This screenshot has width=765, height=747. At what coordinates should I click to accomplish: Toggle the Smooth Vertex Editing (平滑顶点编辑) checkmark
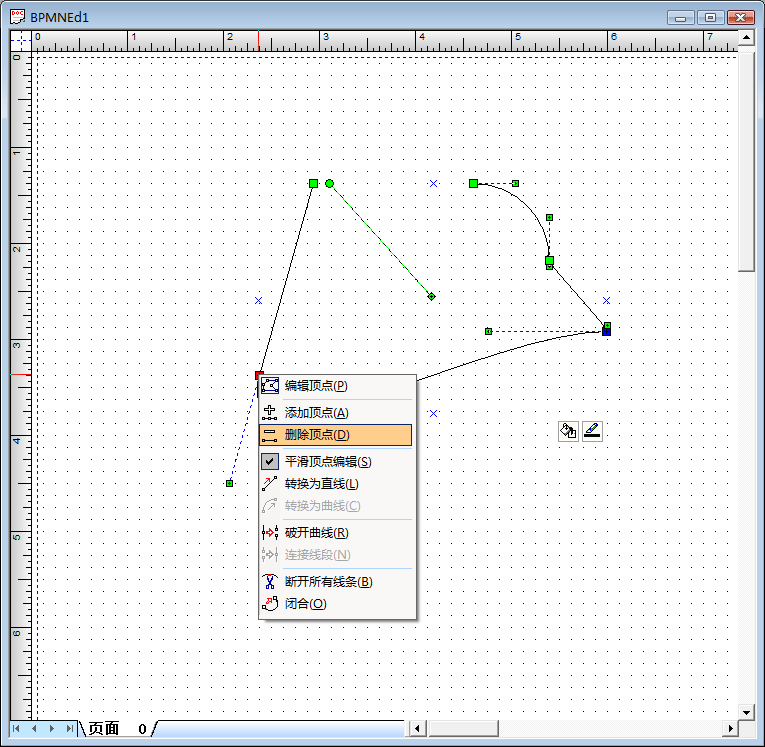[x=269, y=462]
